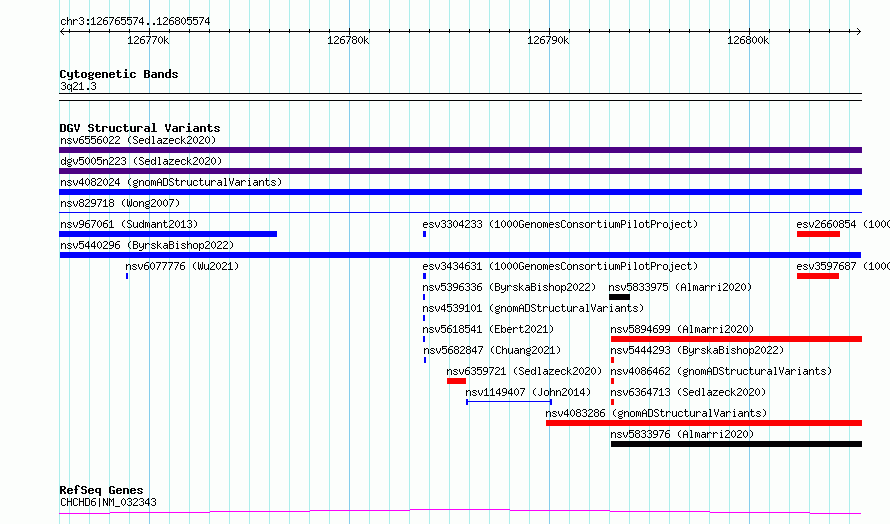
Task: Click the nsv6077776 (Wu2021) label
Action: [182, 266]
